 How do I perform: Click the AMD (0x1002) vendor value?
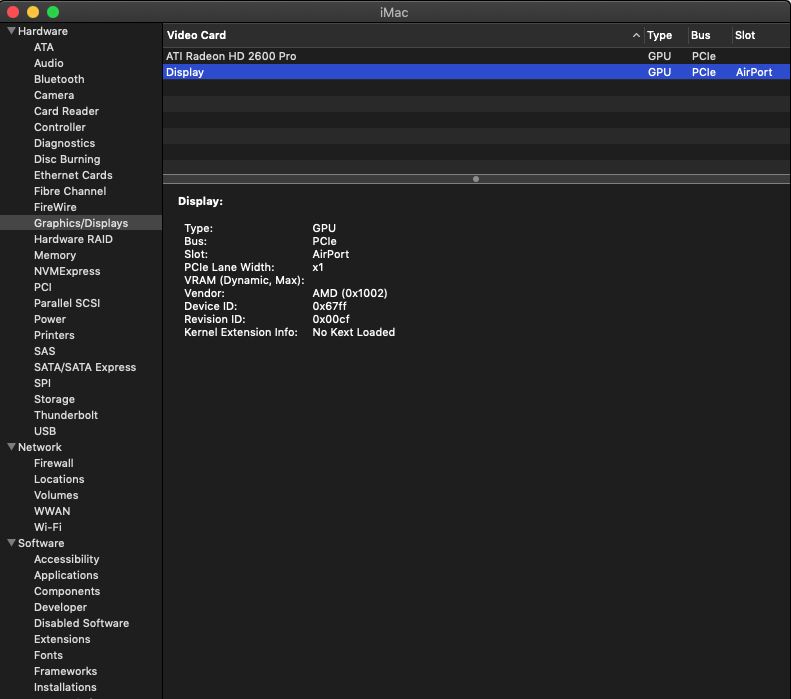click(x=350, y=293)
